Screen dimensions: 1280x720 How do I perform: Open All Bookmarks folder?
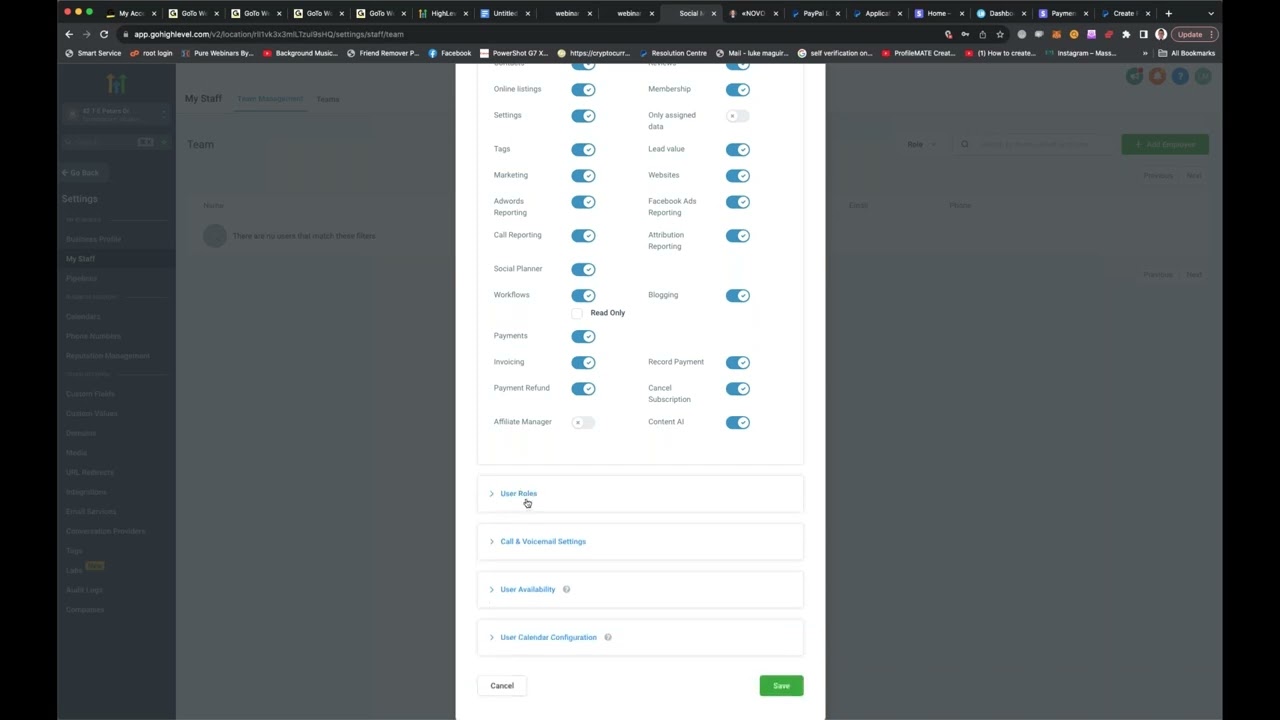[x=1187, y=53]
